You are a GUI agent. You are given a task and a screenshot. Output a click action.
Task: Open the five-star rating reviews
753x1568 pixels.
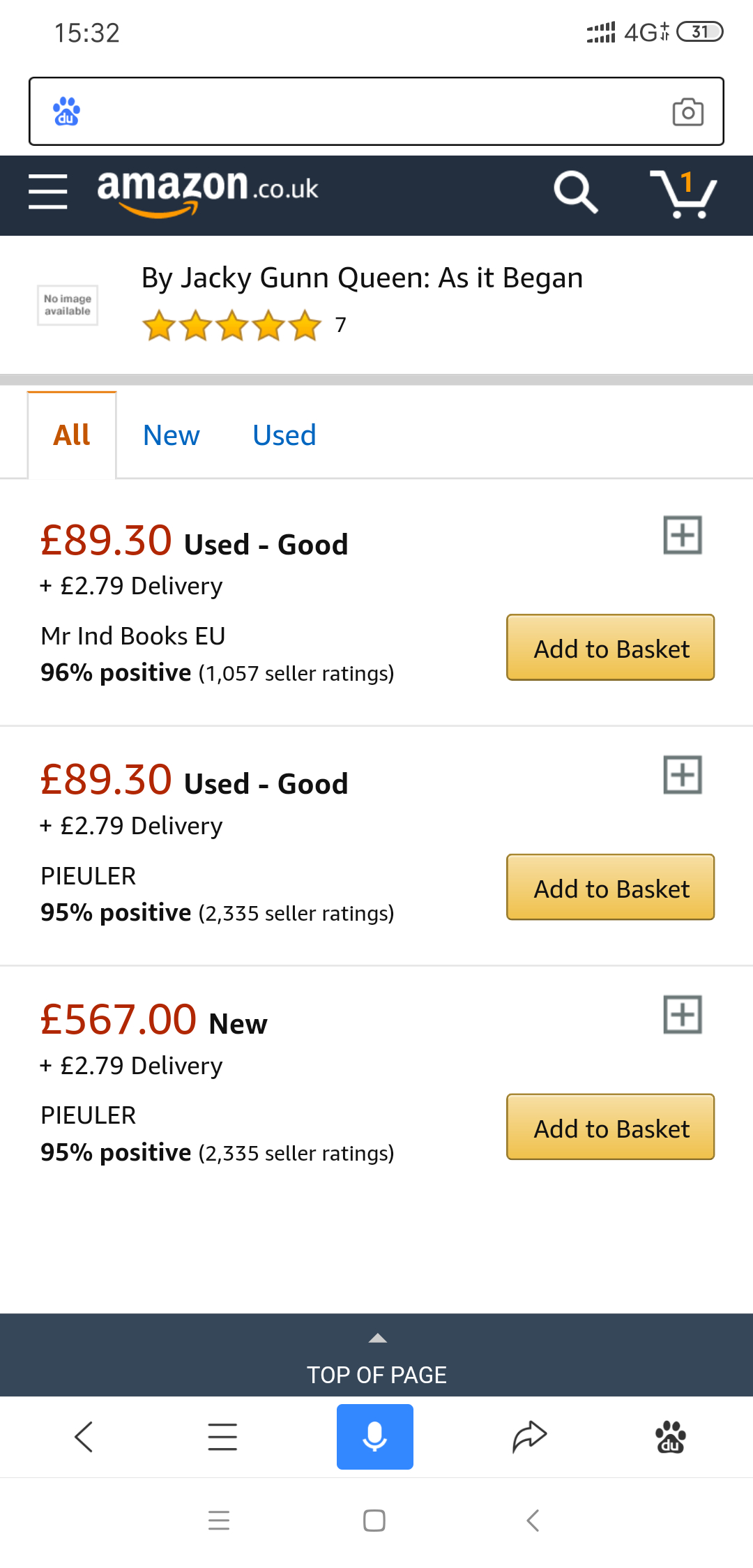(231, 326)
